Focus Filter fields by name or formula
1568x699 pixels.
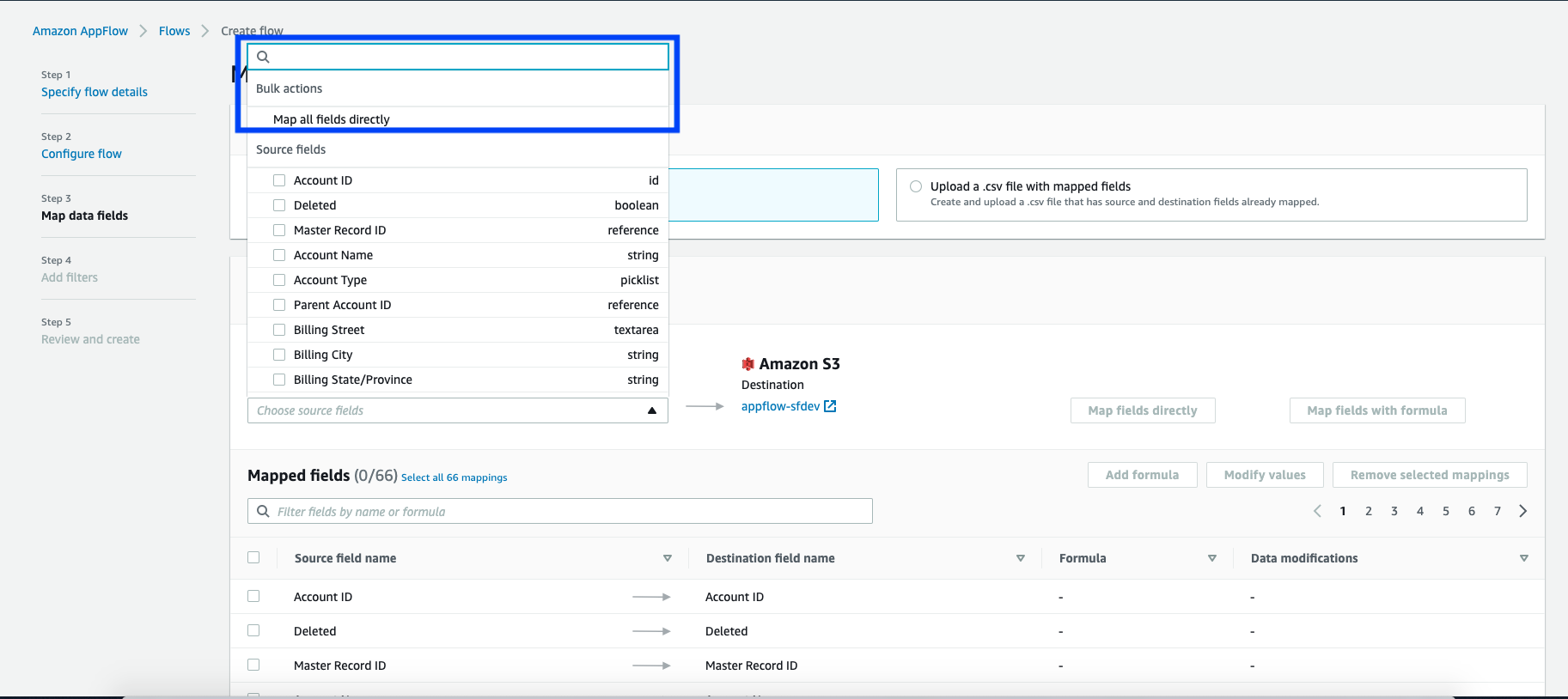pos(560,511)
